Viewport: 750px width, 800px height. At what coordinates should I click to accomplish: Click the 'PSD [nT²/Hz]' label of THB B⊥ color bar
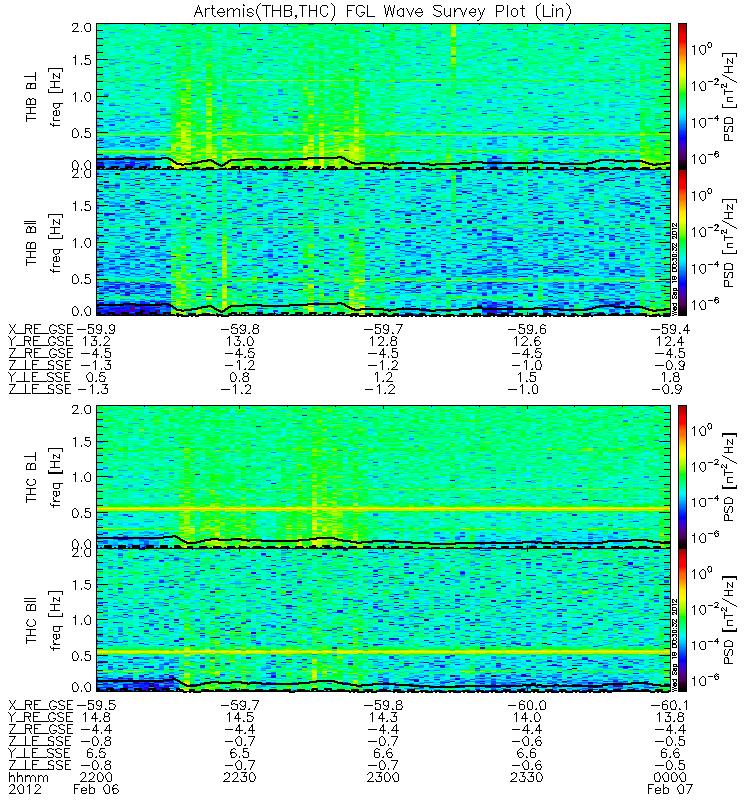pos(730,97)
